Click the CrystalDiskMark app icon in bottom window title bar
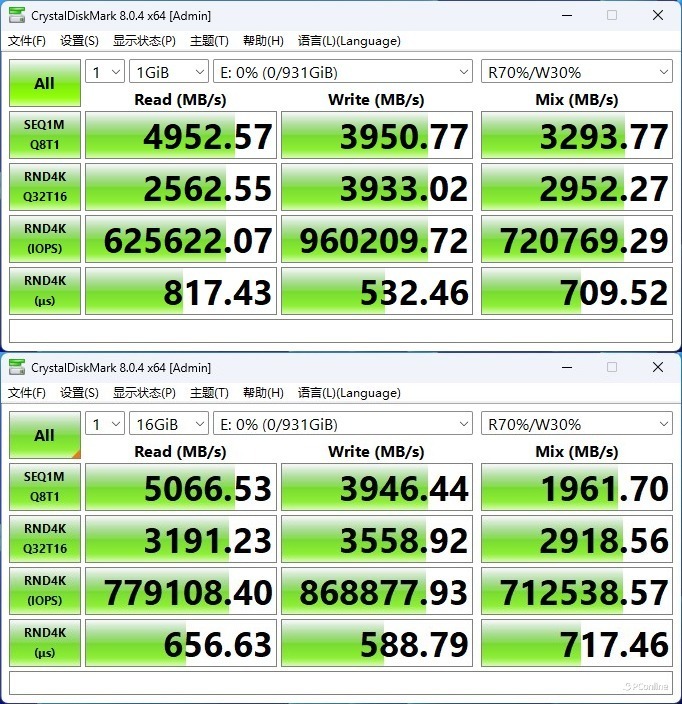Screen dimensions: 682x704 tap(17, 367)
